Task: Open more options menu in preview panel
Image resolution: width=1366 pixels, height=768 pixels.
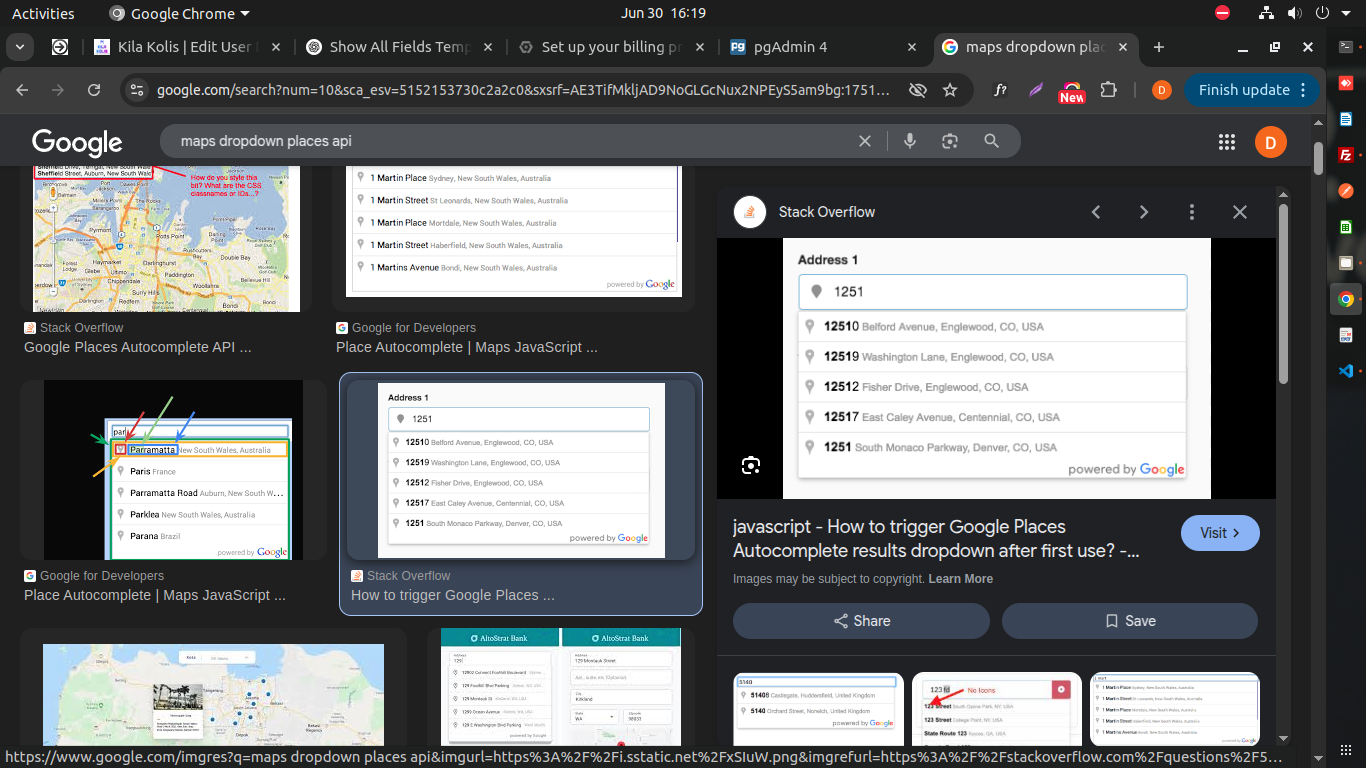Action: 1192,212
